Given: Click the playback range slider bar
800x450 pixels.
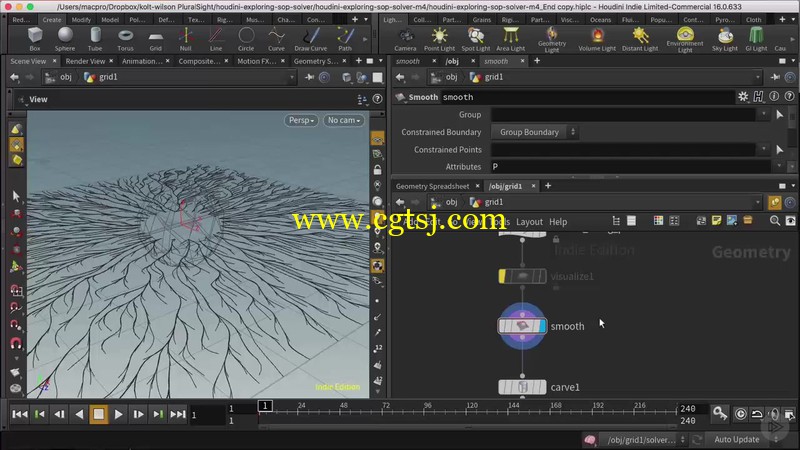Looking at the screenshot, I should [468, 427].
